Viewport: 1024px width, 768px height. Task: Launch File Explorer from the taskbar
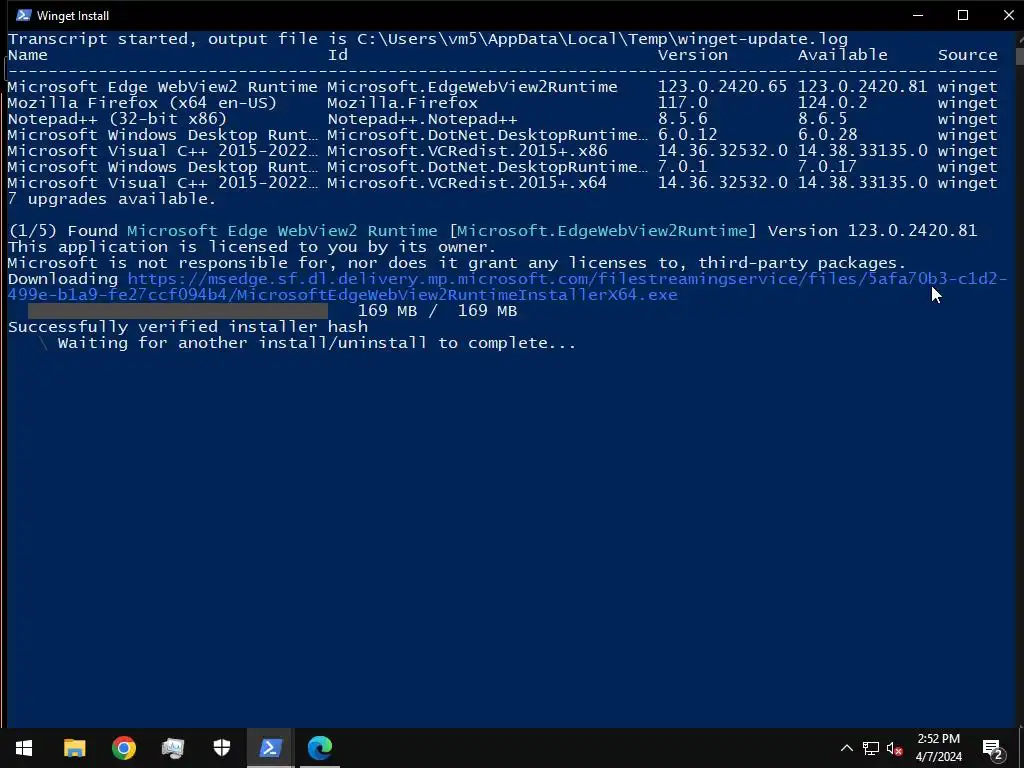(74, 748)
